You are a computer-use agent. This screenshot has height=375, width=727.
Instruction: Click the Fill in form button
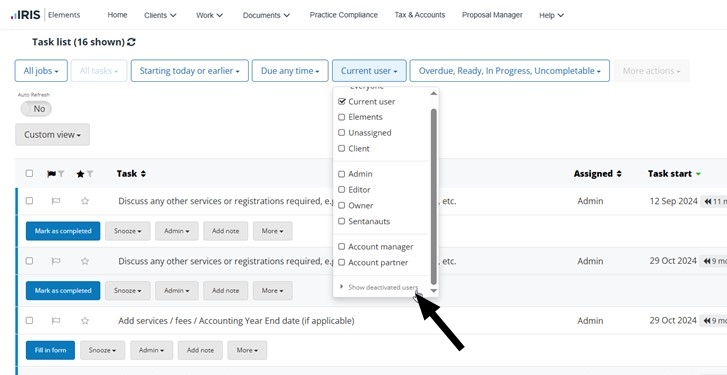50,350
